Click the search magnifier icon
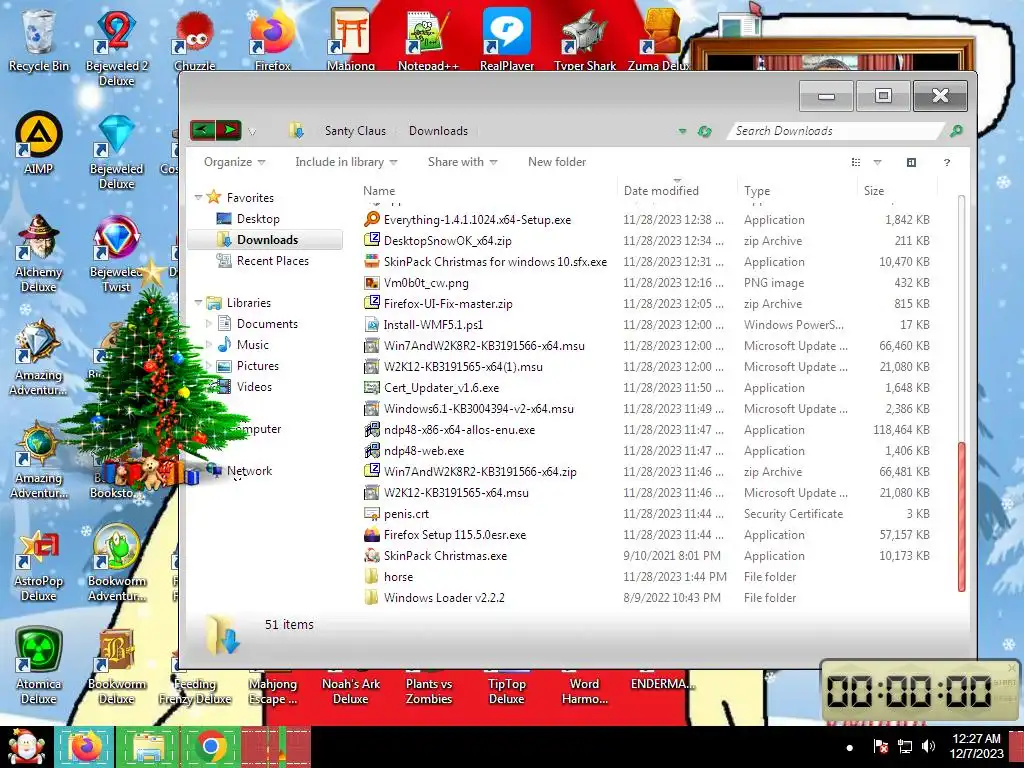 [956, 131]
